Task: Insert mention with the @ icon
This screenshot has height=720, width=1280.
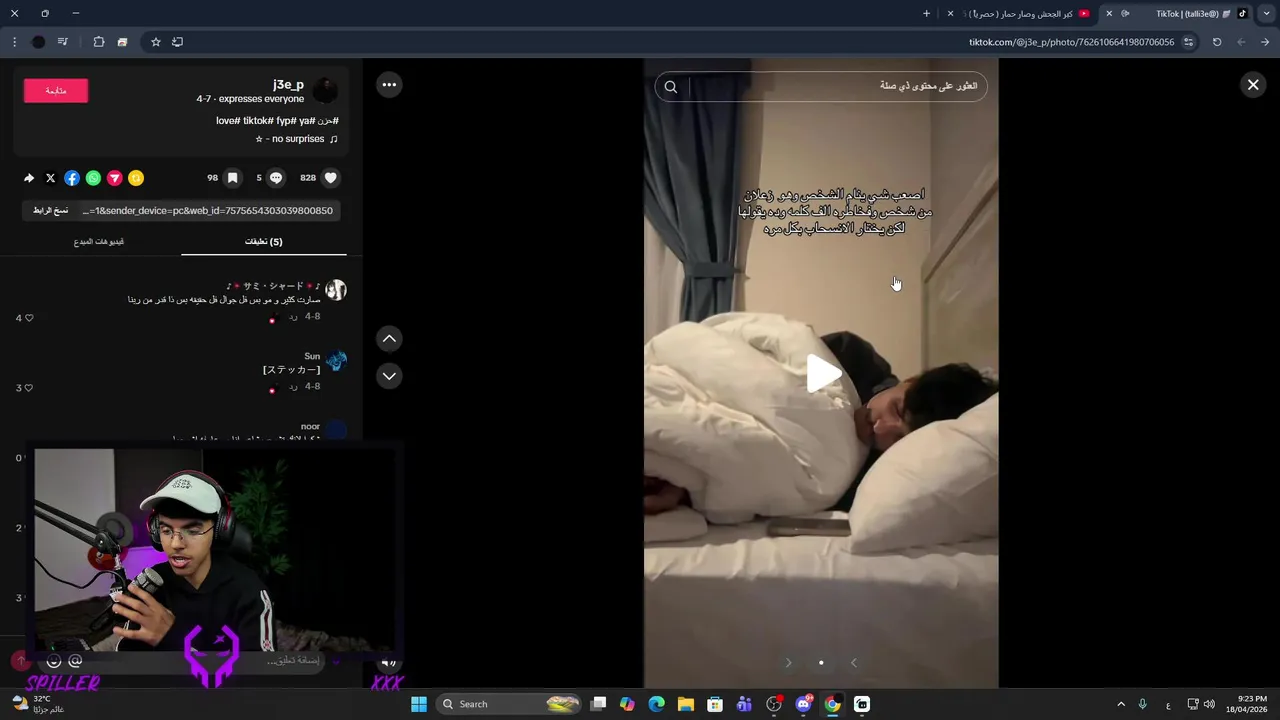Action: point(75,661)
